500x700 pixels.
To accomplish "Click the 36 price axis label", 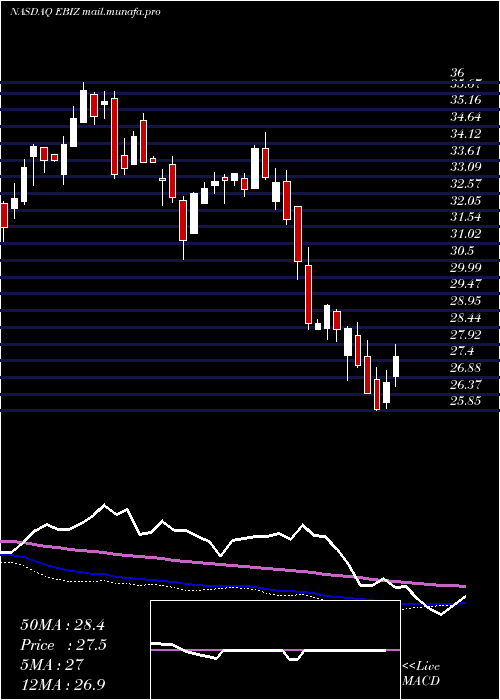I will click(x=458, y=73).
